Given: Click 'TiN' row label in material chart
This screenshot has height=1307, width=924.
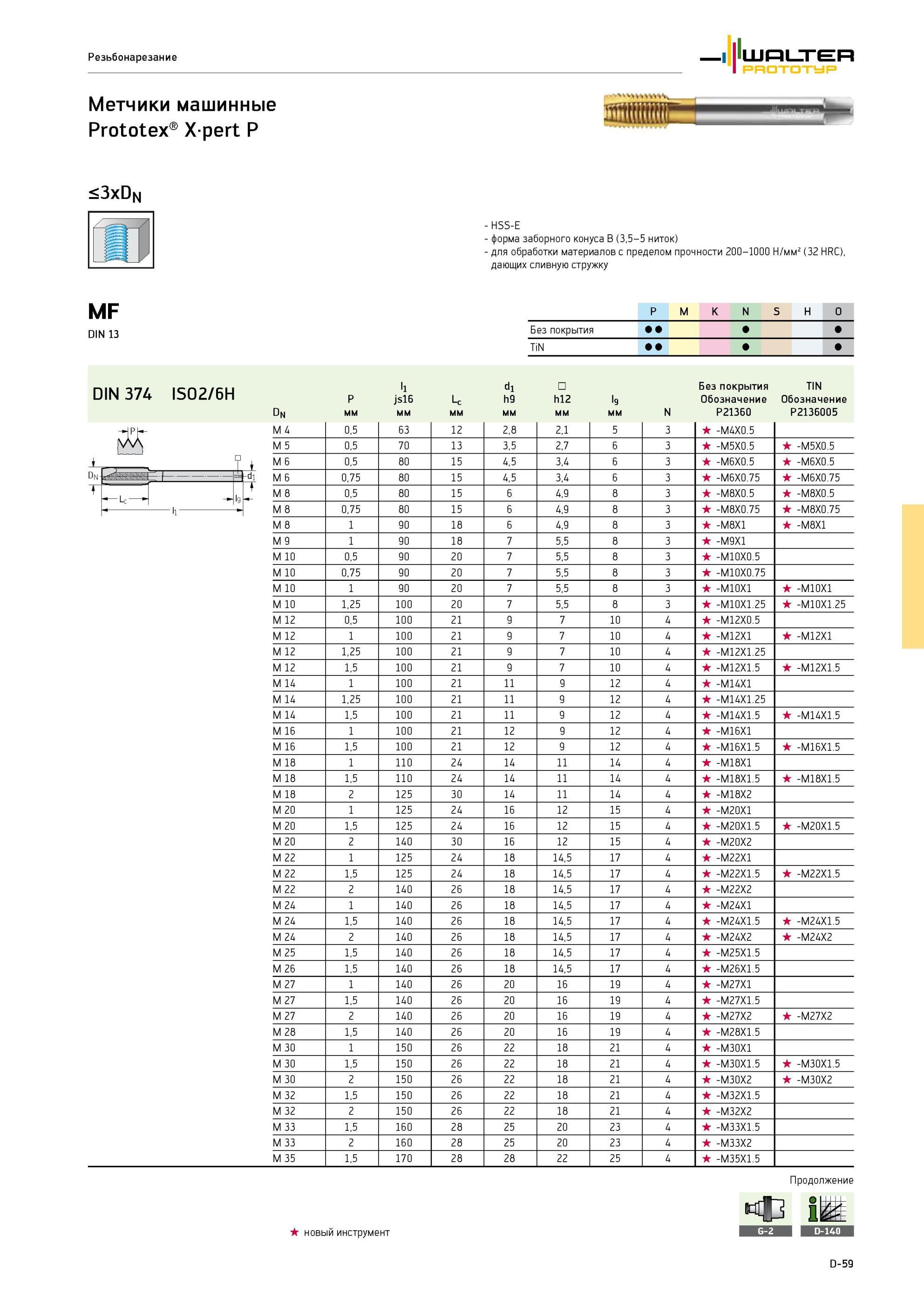Looking at the screenshot, I should (x=537, y=347).
